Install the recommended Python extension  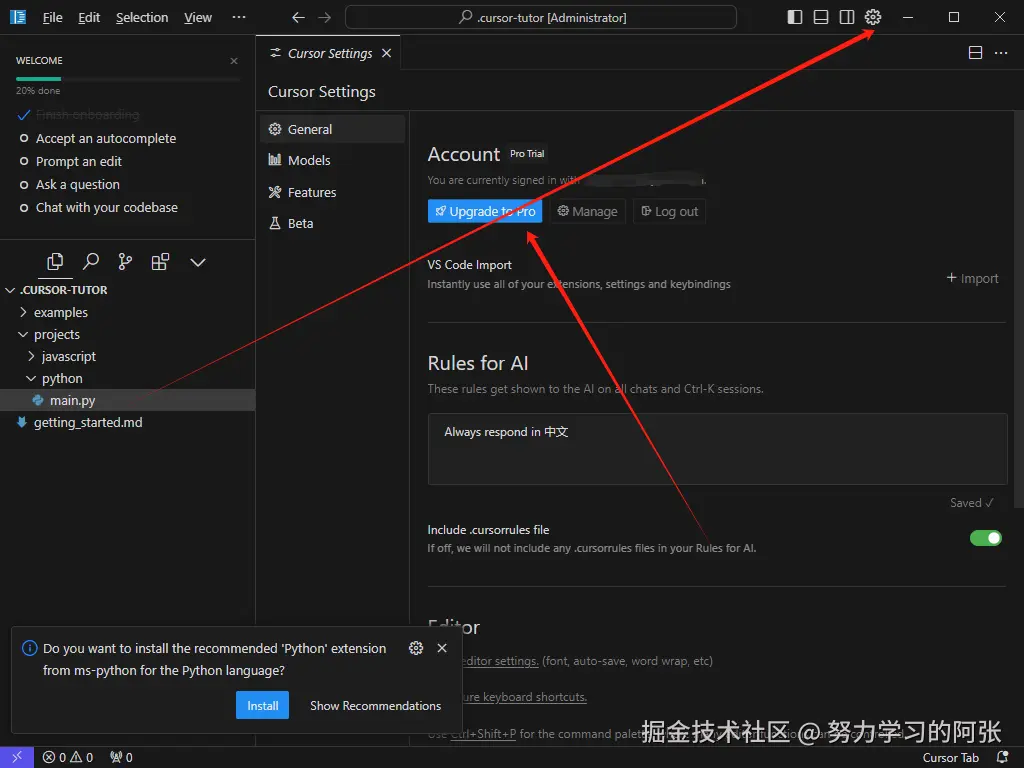[x=263, y=705]
